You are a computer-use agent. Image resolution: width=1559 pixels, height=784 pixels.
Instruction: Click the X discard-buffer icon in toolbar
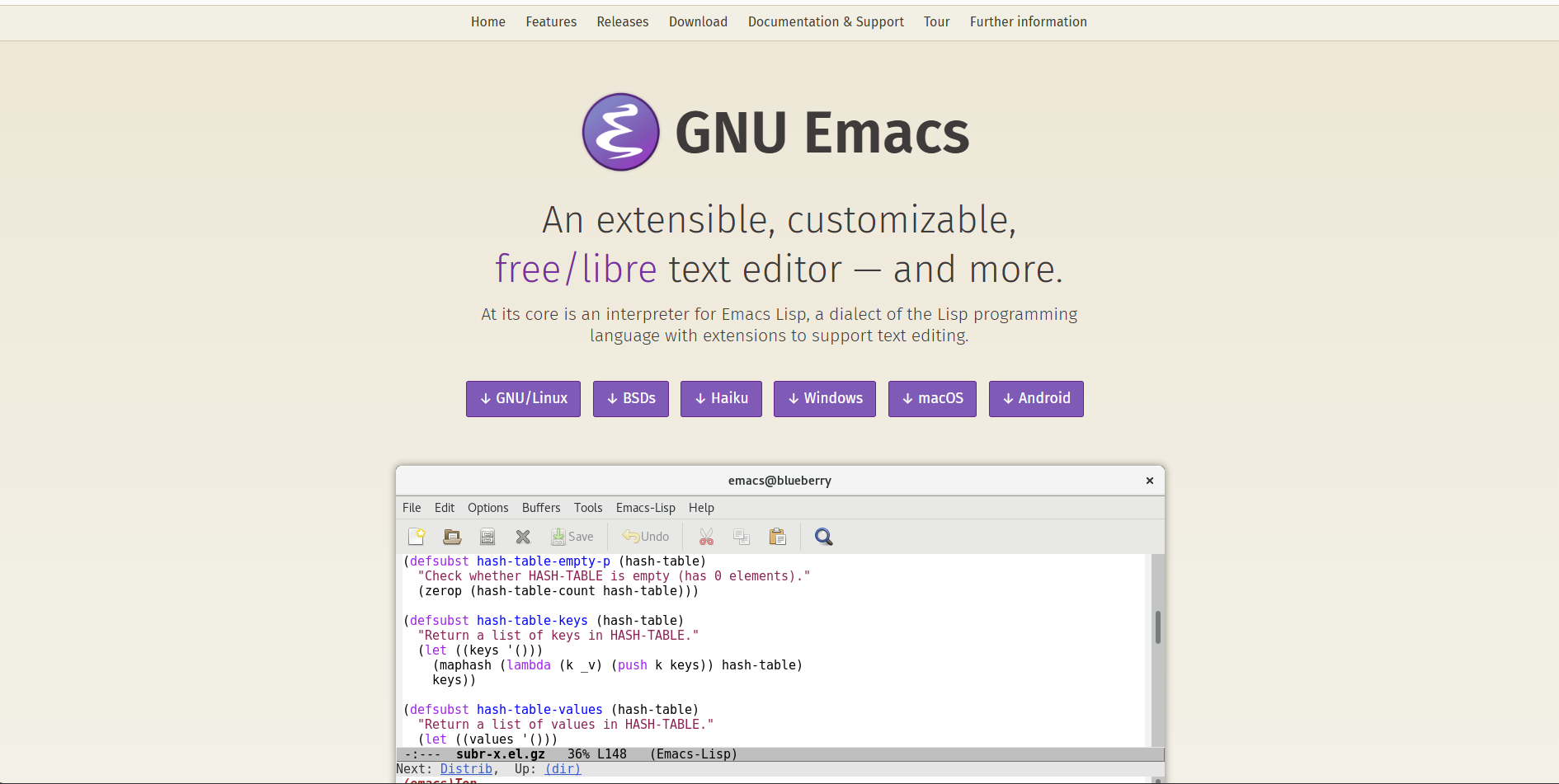(523, 537)
